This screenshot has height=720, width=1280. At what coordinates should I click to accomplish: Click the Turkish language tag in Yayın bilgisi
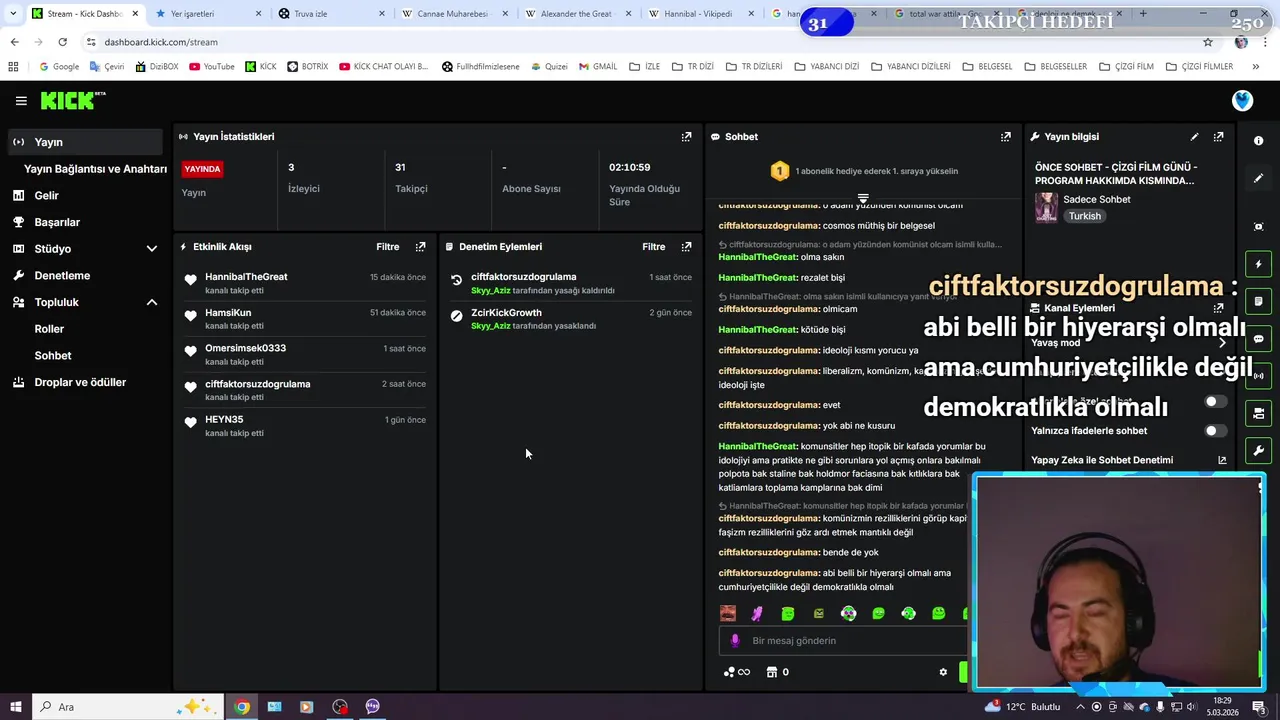1084,216
